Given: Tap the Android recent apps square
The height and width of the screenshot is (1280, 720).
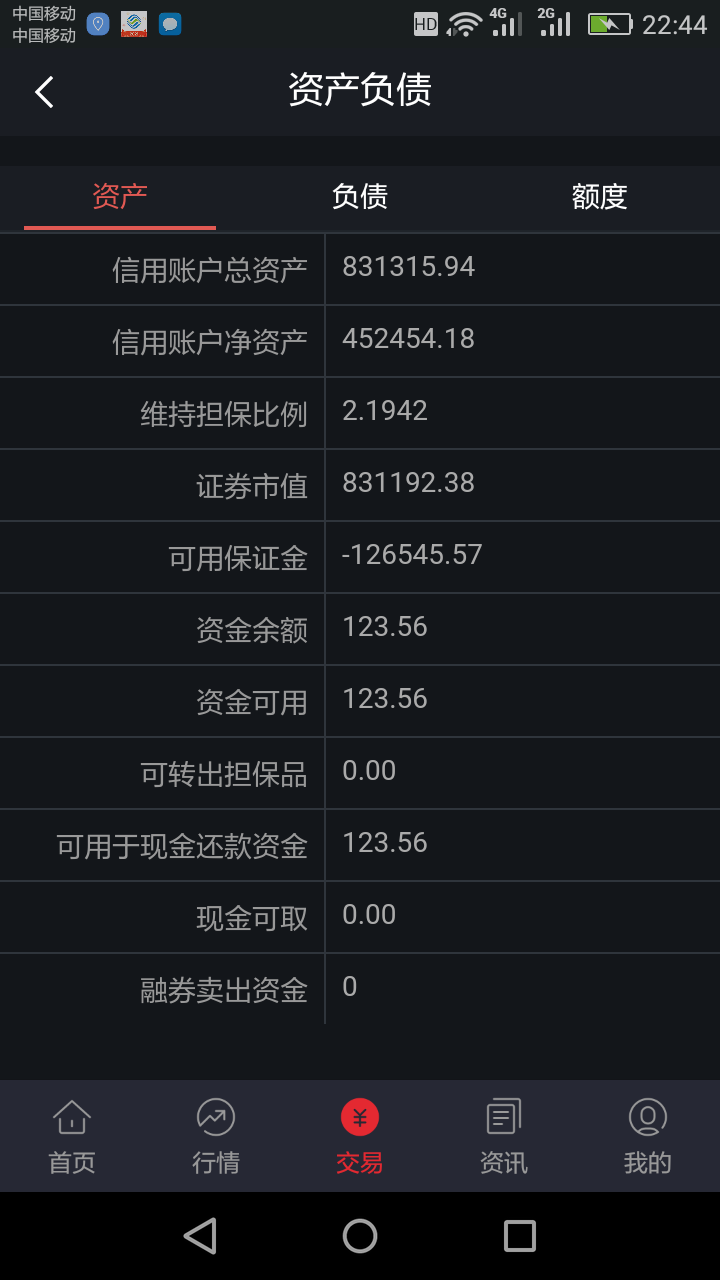Looking at the screenshot, I should (x=520, y=1236).
